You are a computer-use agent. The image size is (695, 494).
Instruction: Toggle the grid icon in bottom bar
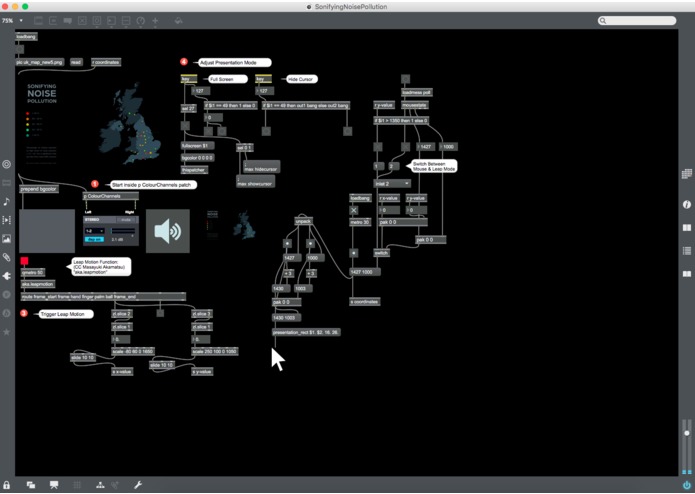coord(77,485)
